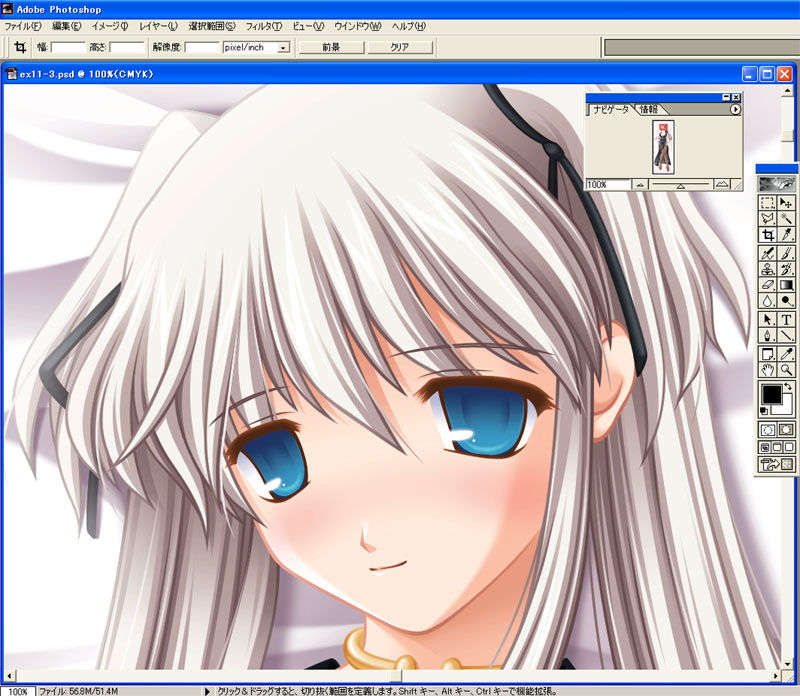This screenshot has height=696, width=800.
Task: Select the Clone Stamp tool
Action: pyautogui.click(x=767, y=269)
